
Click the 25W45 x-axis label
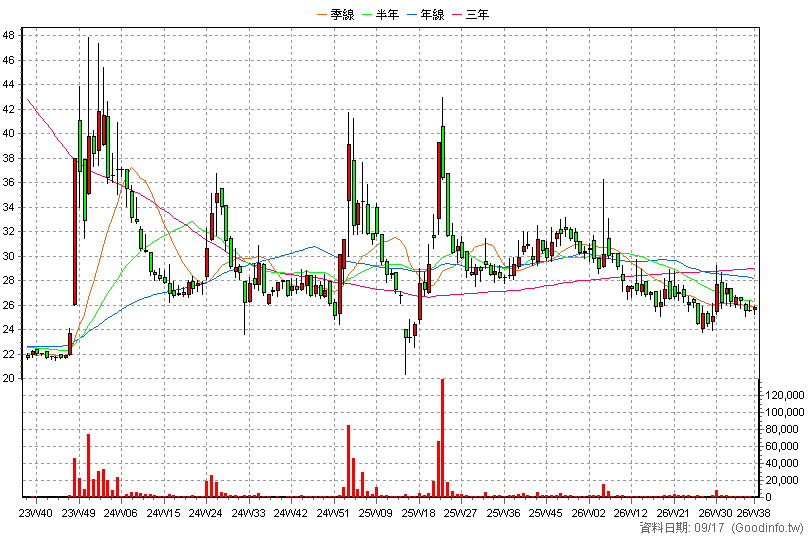click(x=546, y=513)
